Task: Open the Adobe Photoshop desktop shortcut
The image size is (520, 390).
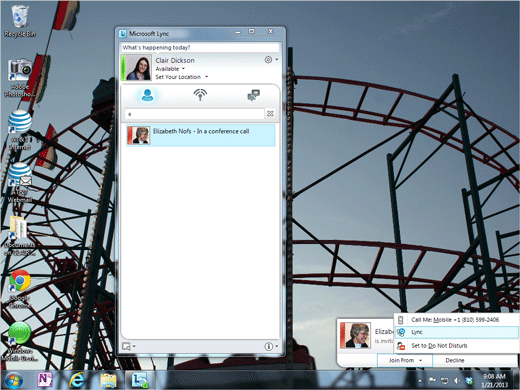Action: [20, 78]
